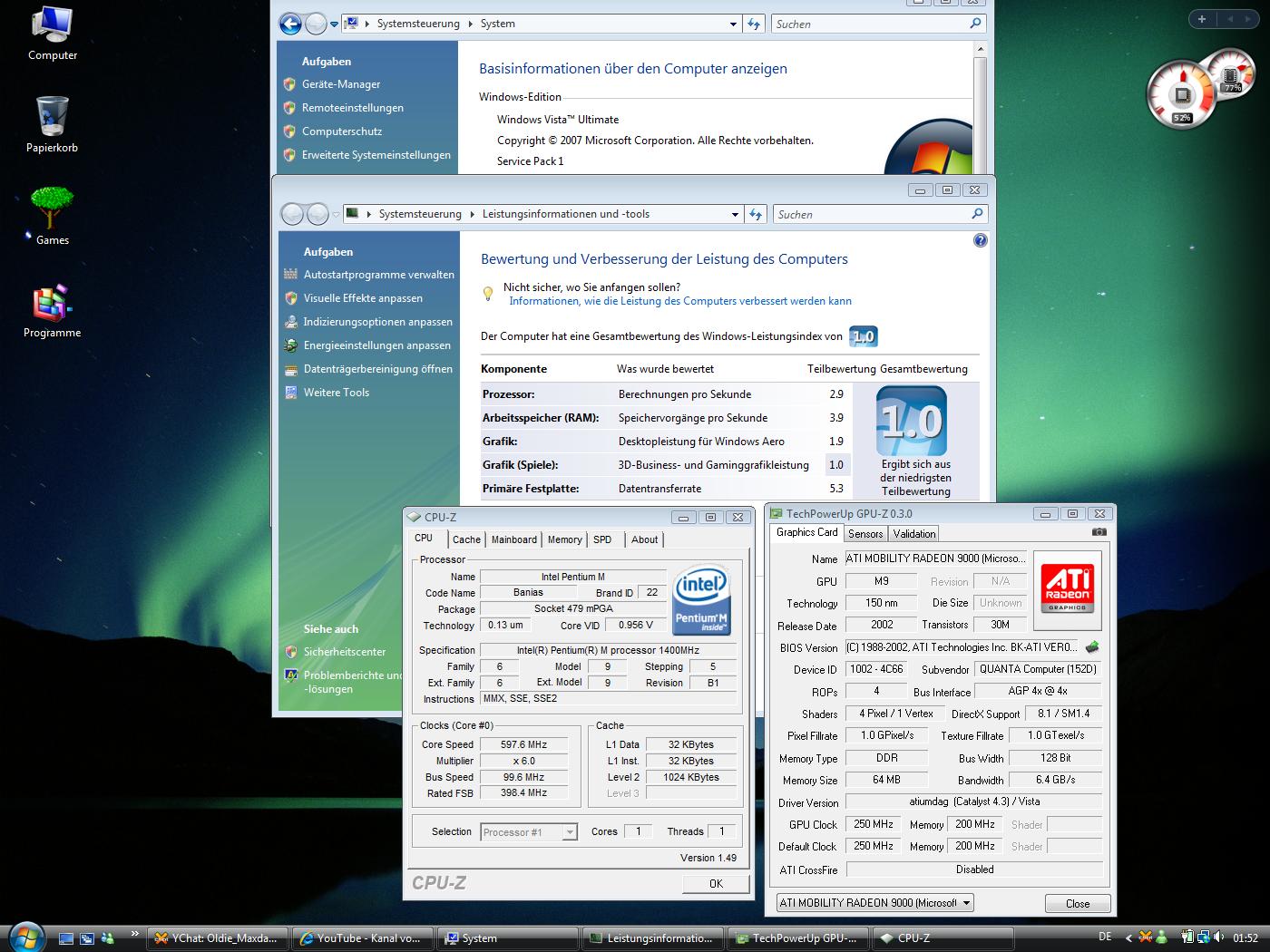Expand the Processor #1 selection dropdown
This screenshot has width=1270, height=952.
[x=569, y=832]
